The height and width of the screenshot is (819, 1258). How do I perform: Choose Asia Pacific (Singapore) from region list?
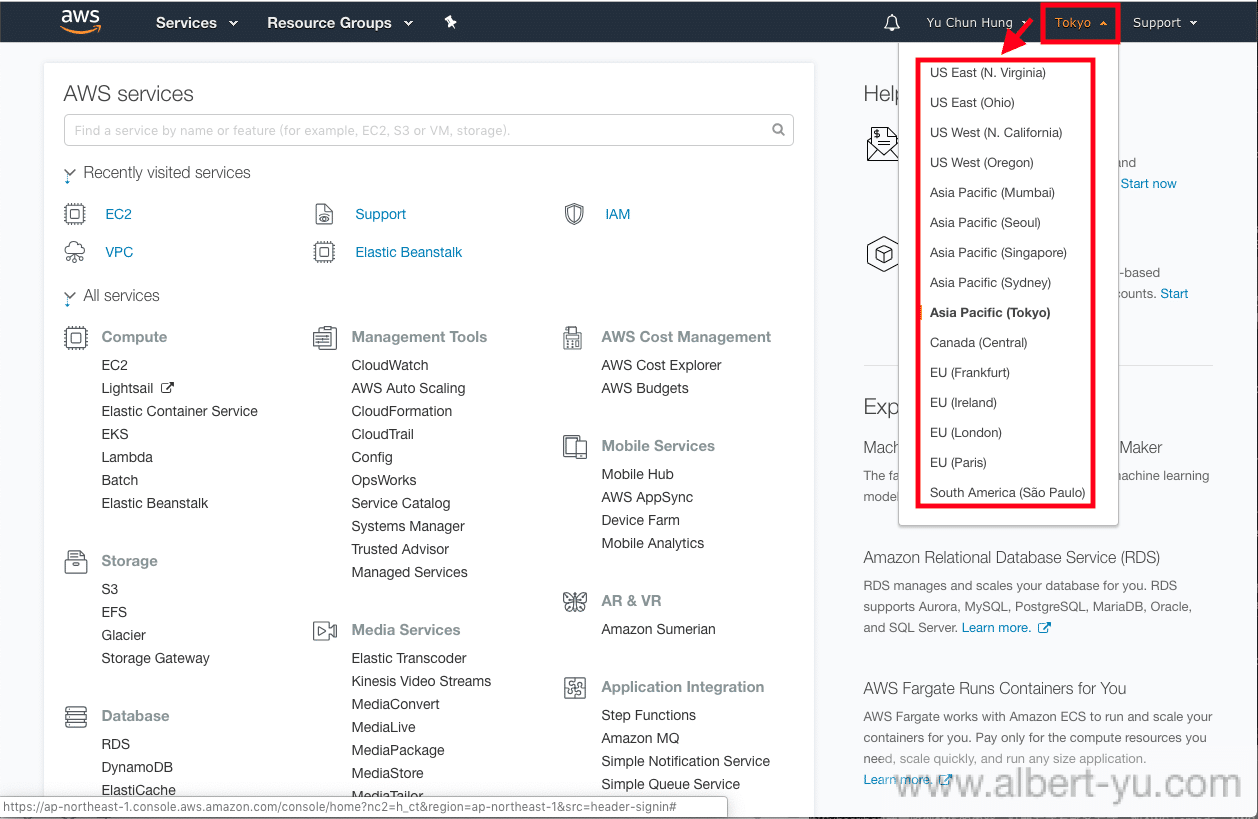click(x=997, y=252)
